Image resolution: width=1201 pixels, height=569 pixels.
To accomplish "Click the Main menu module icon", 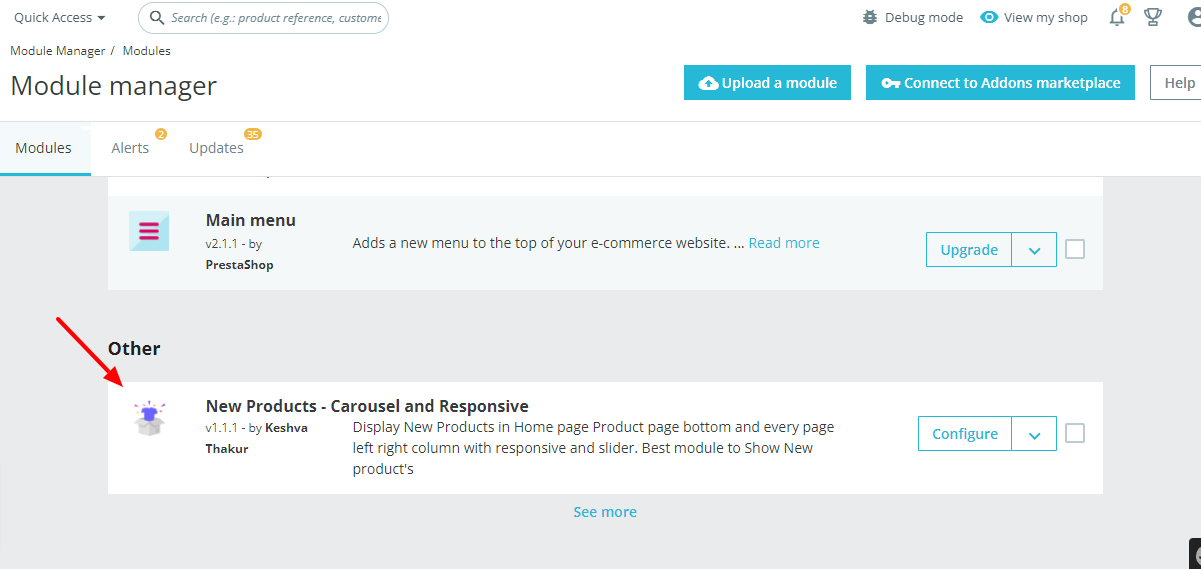I will click(x=149, y=231).
